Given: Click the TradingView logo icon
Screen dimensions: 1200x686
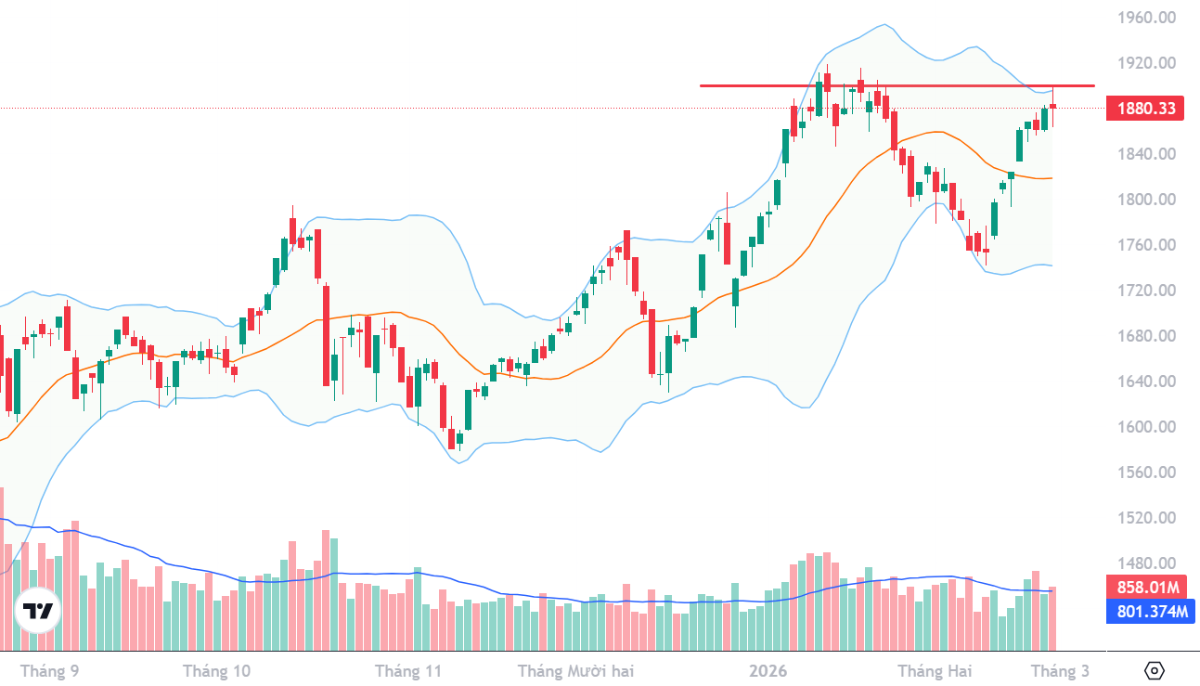Looking at the screenshot, I should pyautogui.click(x=38, y=611).
